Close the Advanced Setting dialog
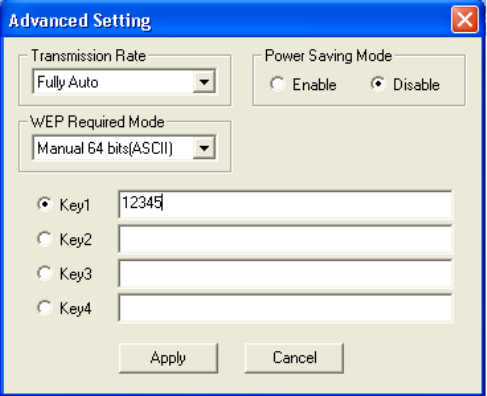This screenshot has width=487, height=396. tap(465, 19)
